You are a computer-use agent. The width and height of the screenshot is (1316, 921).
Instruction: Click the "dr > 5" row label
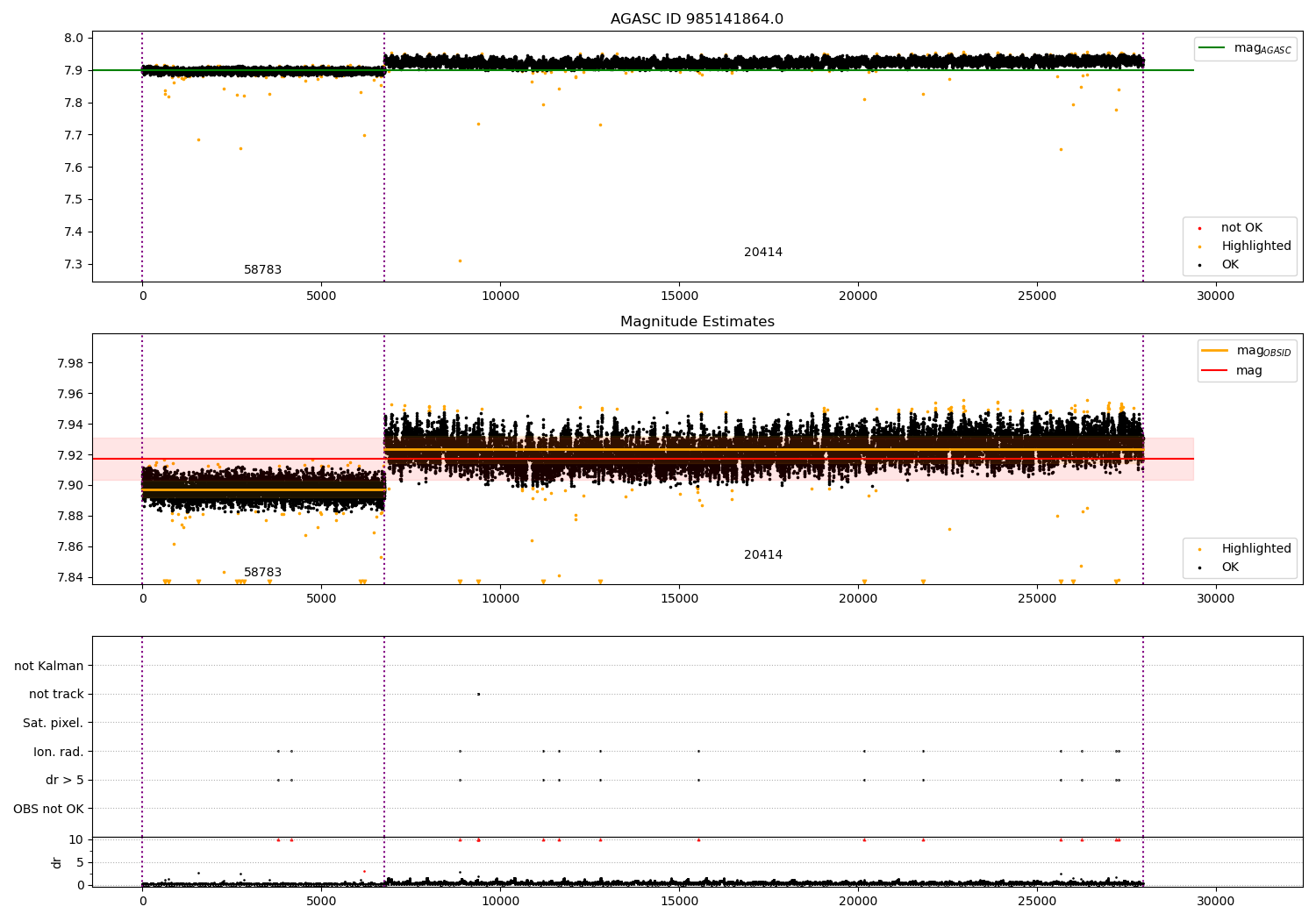pos(65,781)
